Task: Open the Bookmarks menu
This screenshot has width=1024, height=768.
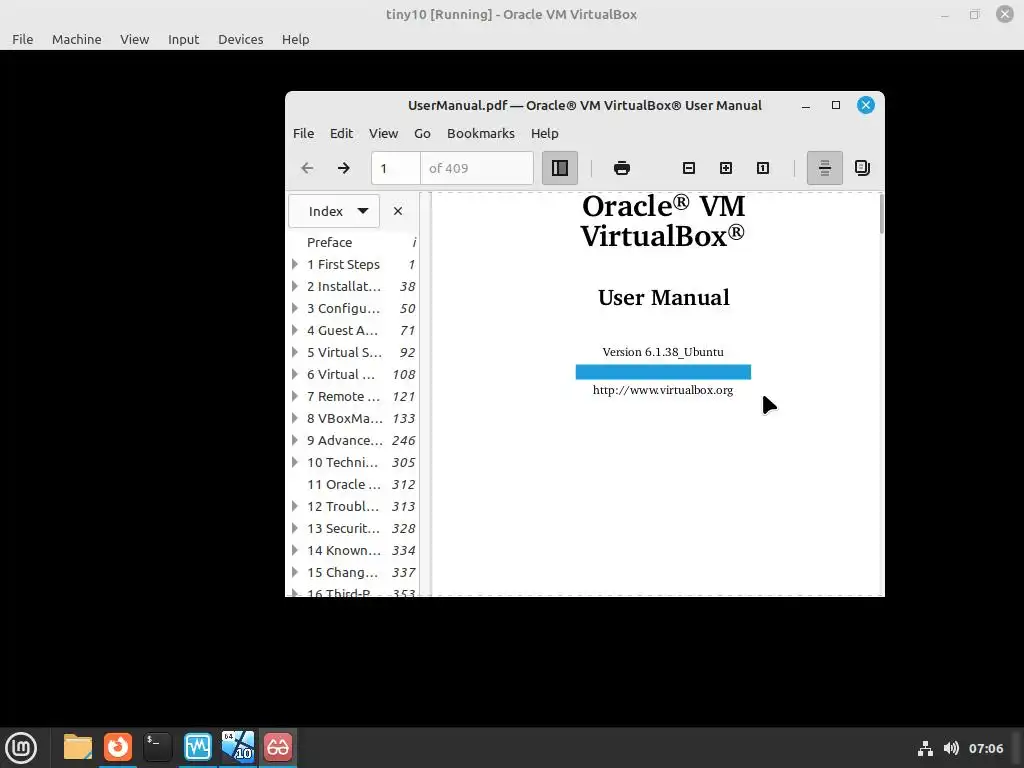Action: (x=481, y=133)
